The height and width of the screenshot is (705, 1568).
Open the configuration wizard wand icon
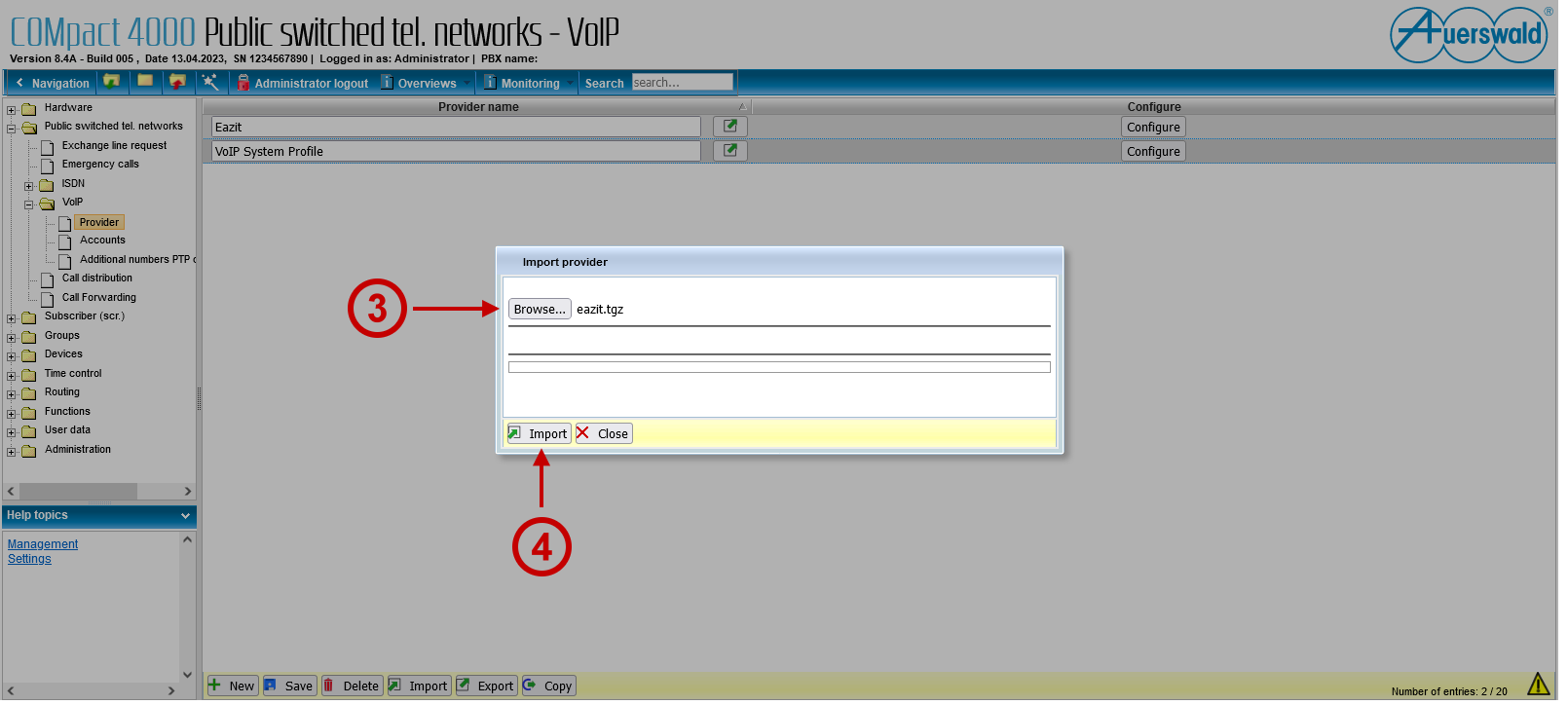(x=210, y=82)
